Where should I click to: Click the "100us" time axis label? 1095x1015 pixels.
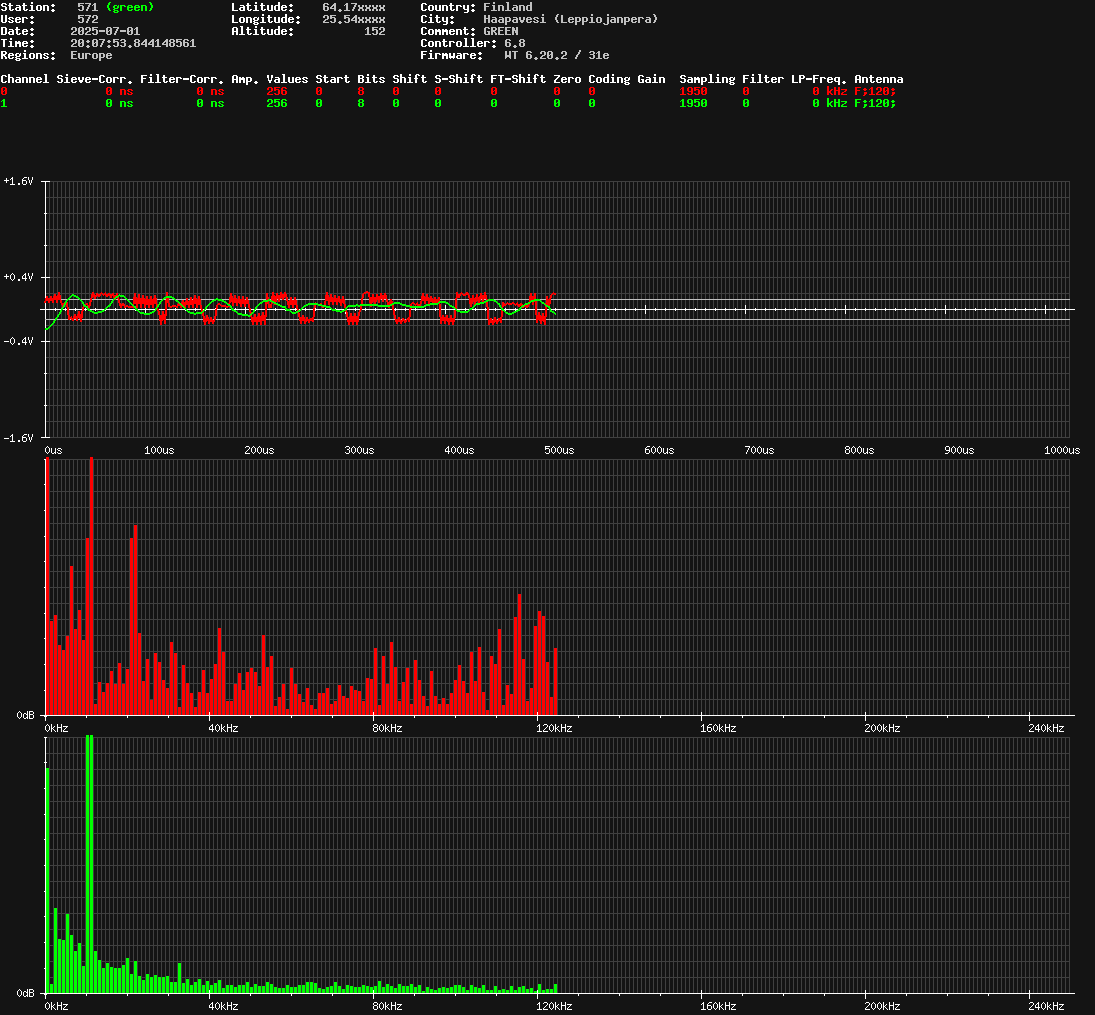tap(159, 451)
